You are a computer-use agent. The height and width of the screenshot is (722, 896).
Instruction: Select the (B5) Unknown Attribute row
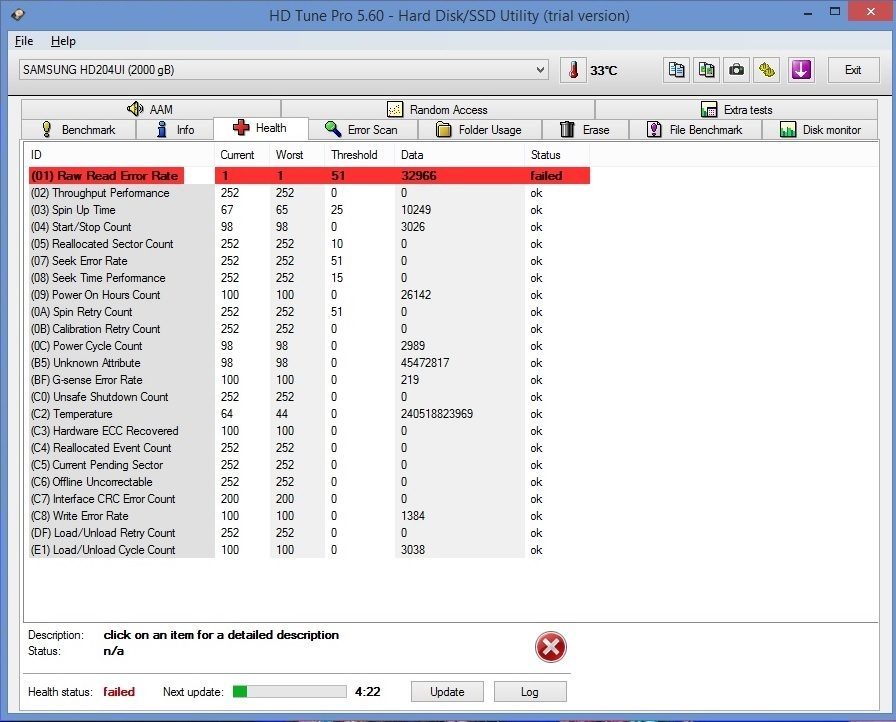tap(309, 363)
